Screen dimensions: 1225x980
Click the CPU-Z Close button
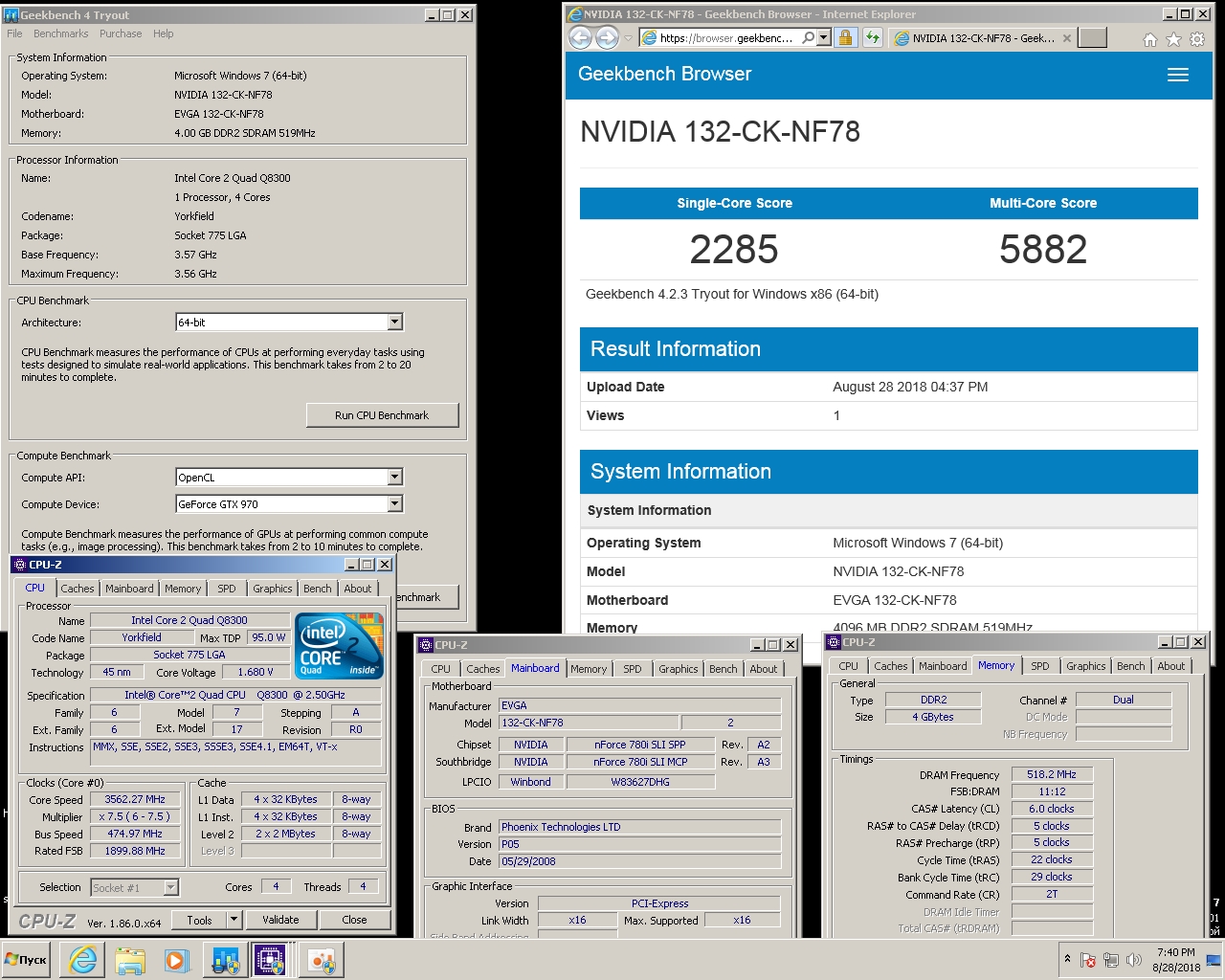click(354, 920)
